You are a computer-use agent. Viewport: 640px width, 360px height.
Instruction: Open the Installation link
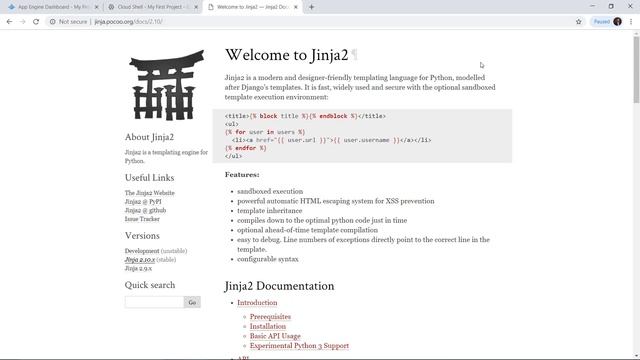[x=268, y=326]
